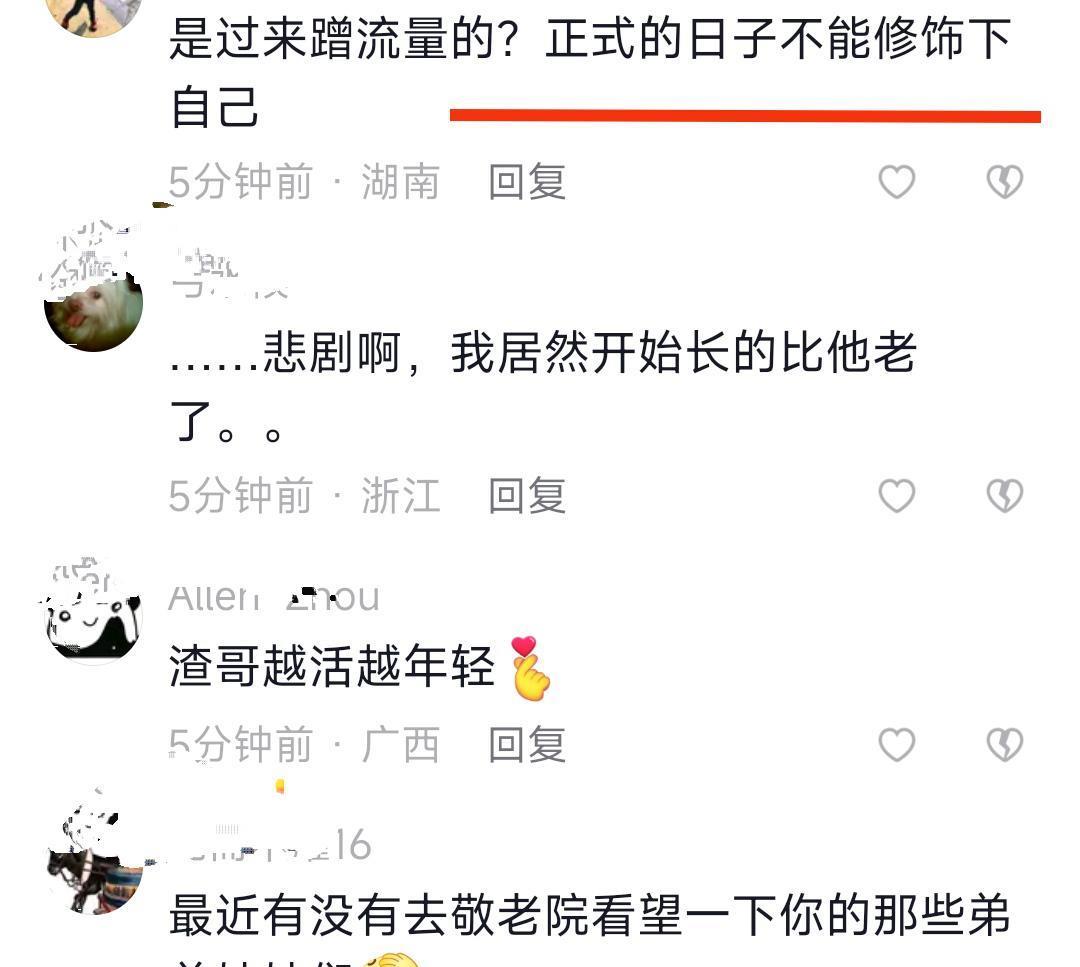The height and width of the screenshot is (967, 1080).
Task: Open the dog avatar profile picture
Action: click(93, 302)
